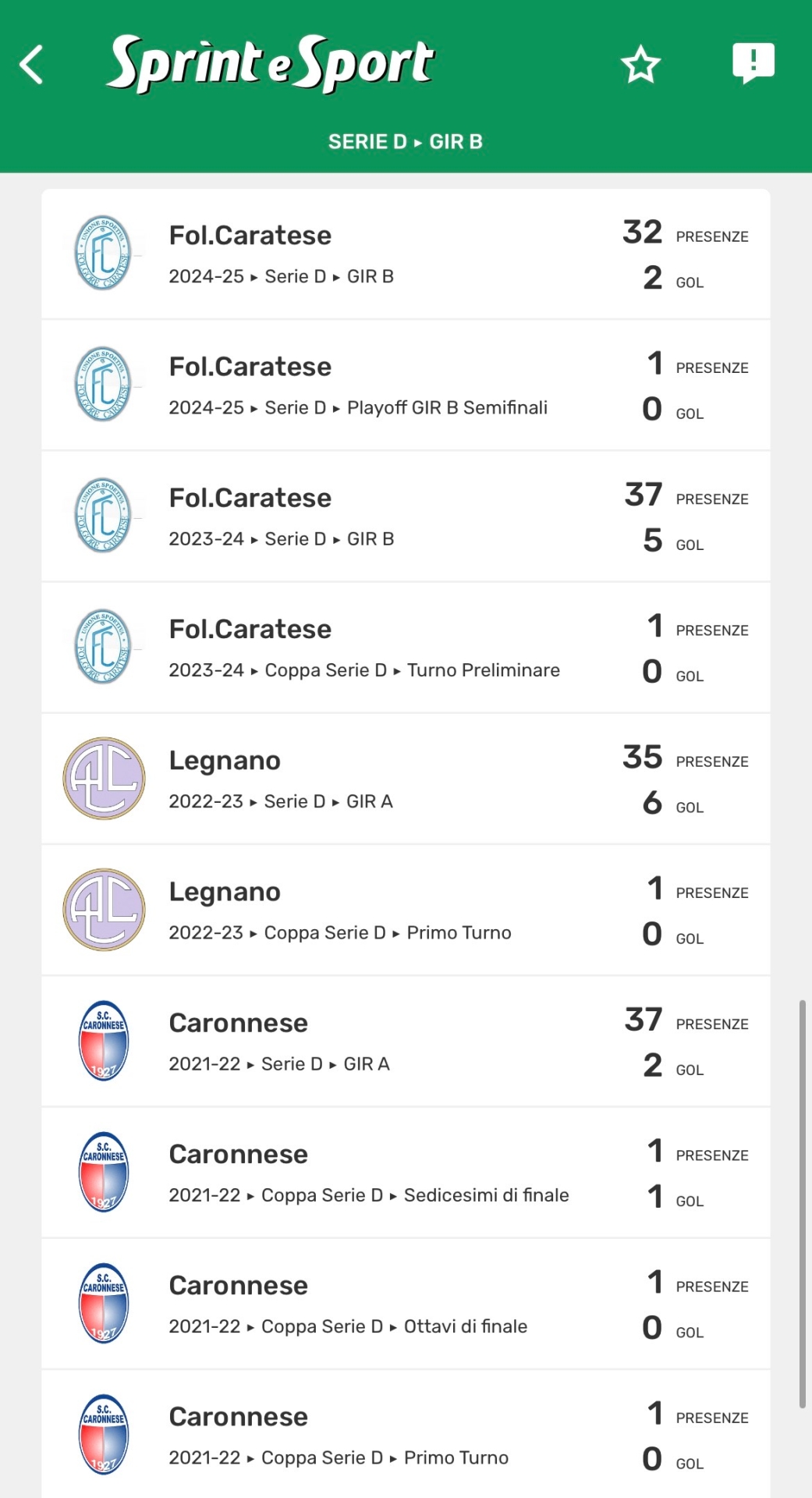The width and height of the screenshot is (812, 1498).
Task: Click Caronnese crest for Sedicesimi di finale
Action: [104, 1172]
